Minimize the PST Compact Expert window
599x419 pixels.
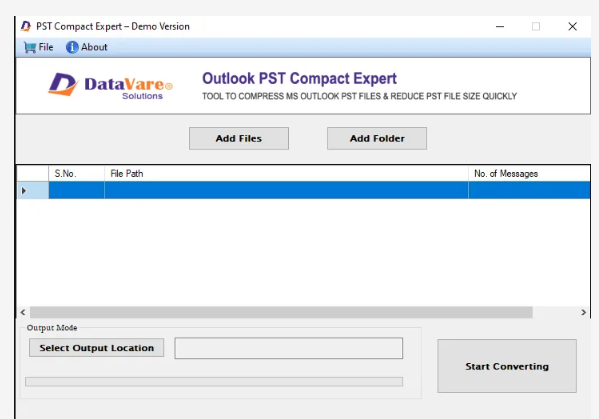point(500,26)
